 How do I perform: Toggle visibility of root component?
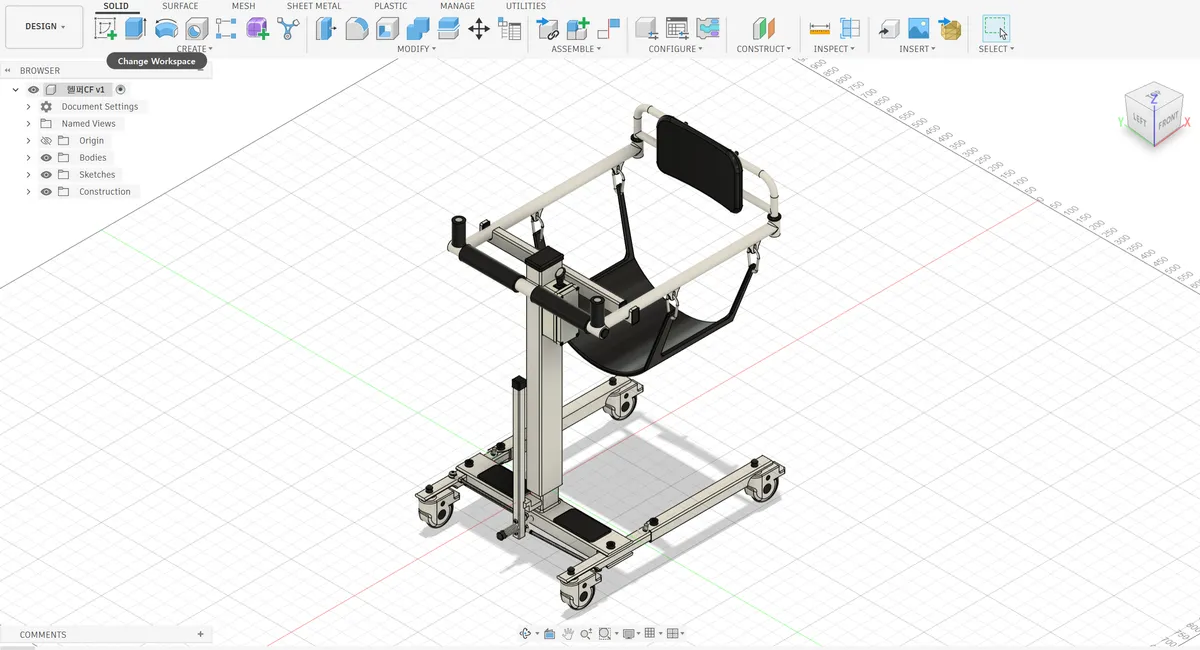33,90
